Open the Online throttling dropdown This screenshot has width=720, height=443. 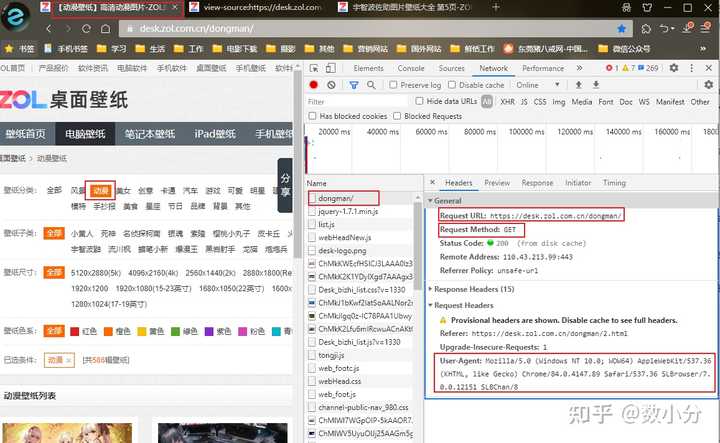coord(538,85)
